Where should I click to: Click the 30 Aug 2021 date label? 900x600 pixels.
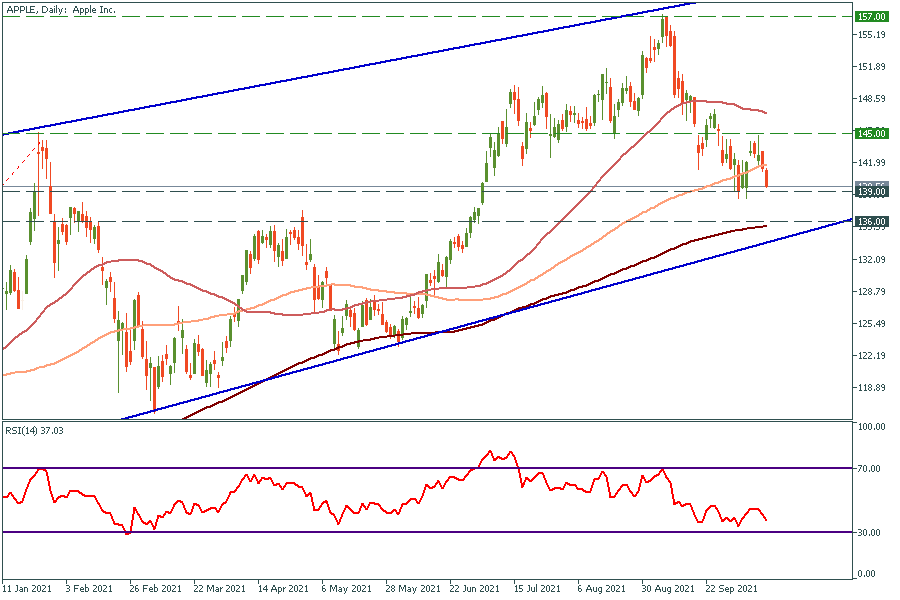coord(668,589)
